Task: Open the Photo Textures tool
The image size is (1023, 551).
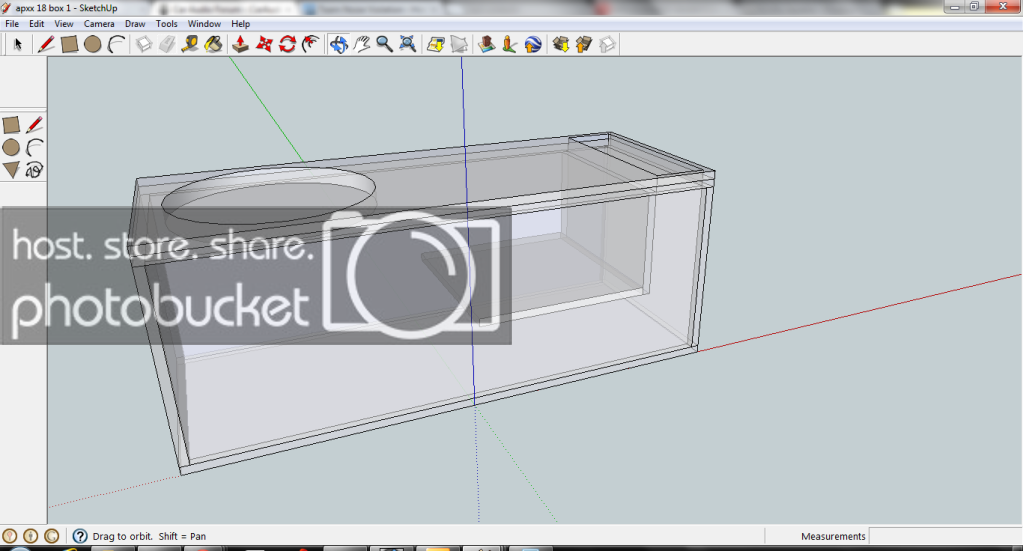Action: [509, 44]
